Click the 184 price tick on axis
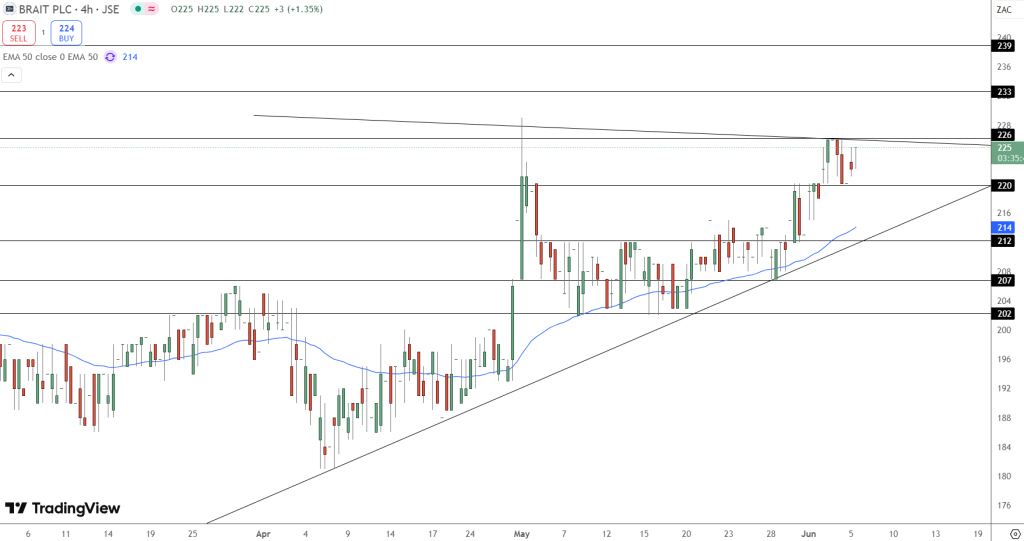The width and height of the screenshot is (1024, 541). [1004, 448]
